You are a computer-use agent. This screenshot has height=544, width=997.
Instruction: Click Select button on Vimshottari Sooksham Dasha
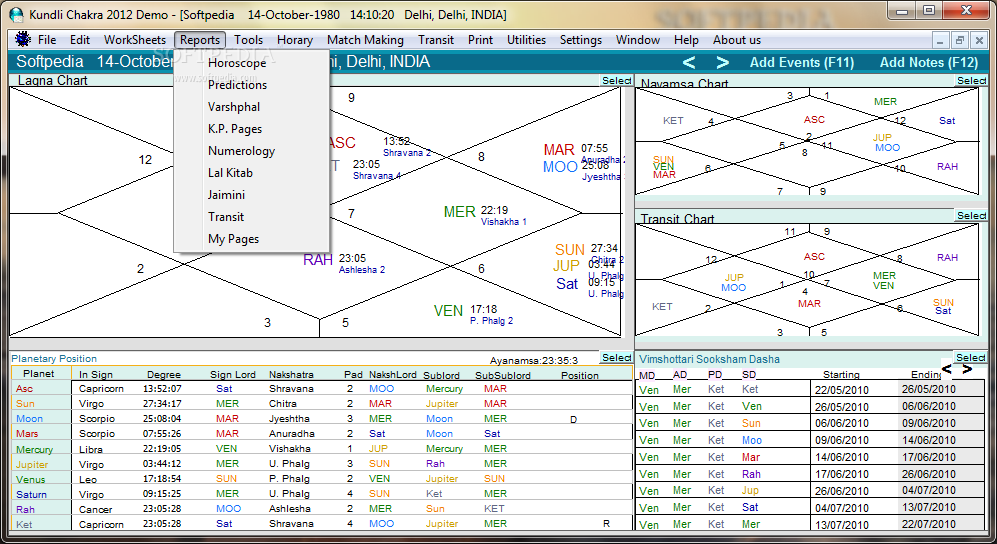point(970,357)
